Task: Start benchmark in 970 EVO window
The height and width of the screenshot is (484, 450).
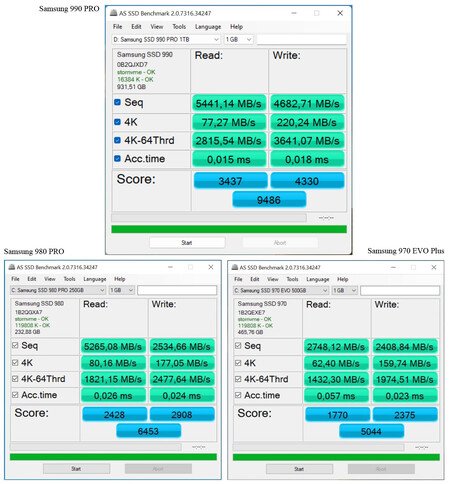Action: (x=299, y=469)
